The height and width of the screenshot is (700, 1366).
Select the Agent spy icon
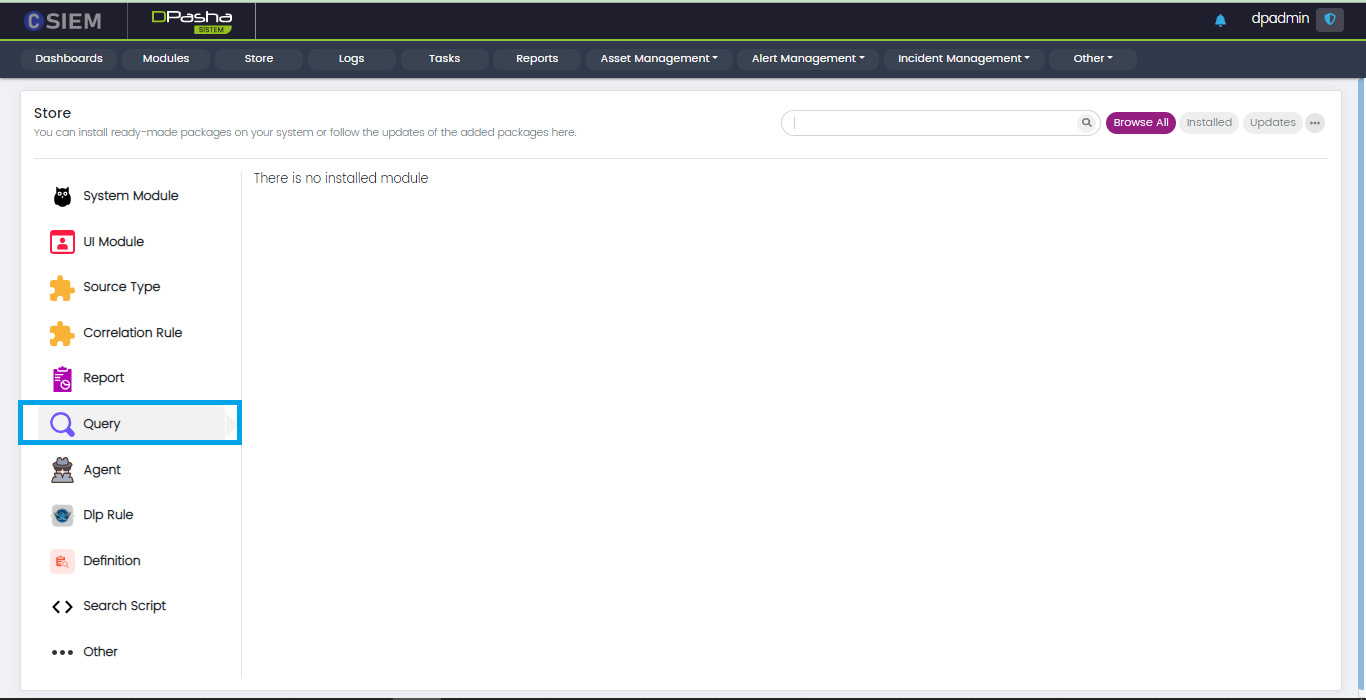click(x=62, y=470)
